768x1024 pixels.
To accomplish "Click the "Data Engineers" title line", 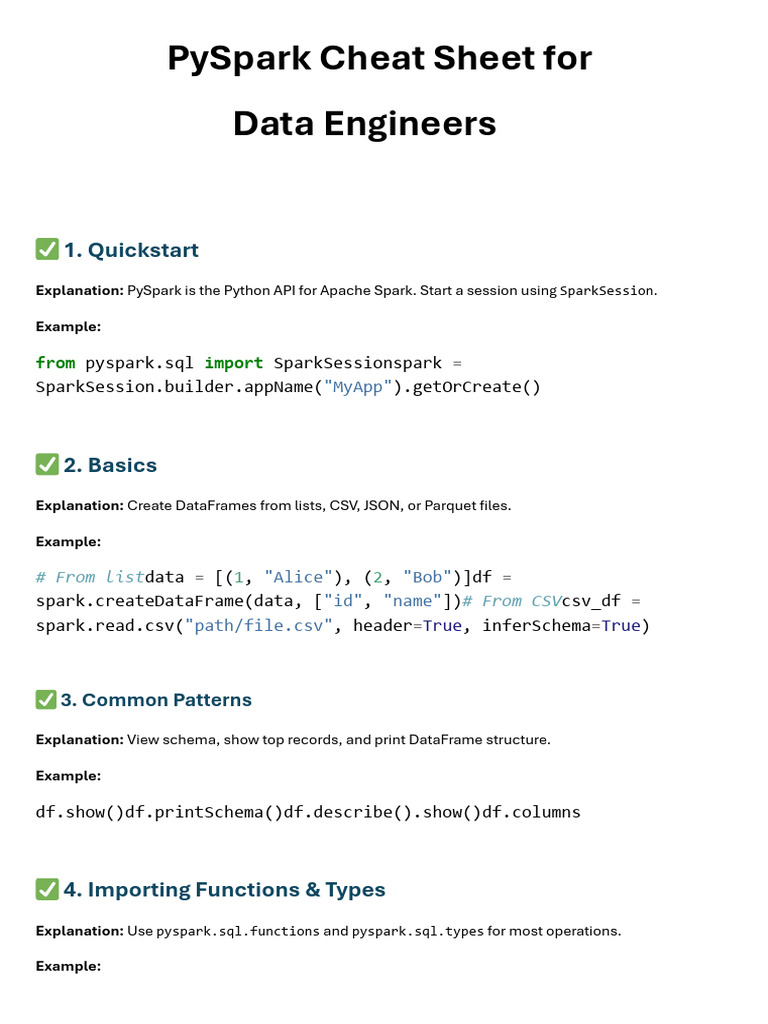I will (365, 124).
